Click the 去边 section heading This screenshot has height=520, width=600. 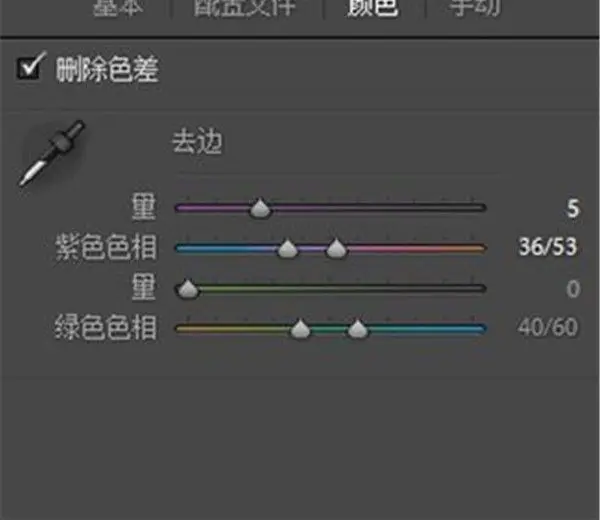(x=197, y=142)
